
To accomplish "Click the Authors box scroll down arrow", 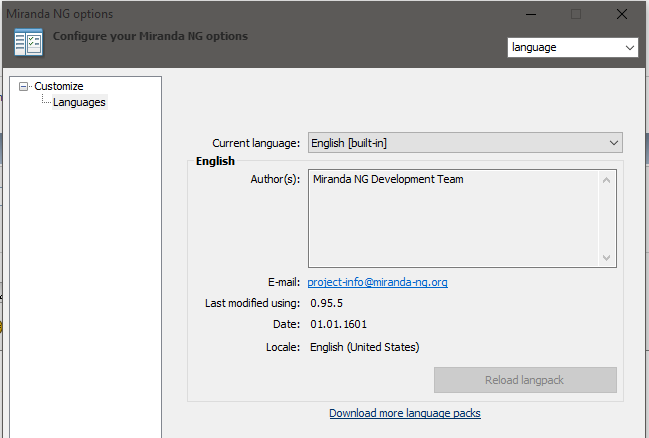I will (606, 258).
